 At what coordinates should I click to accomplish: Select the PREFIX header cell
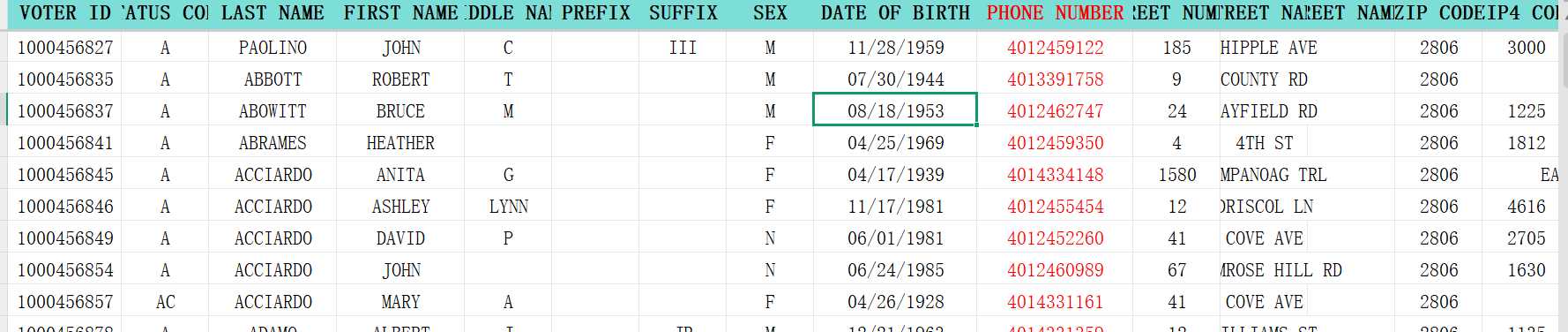click(x=596, y=13)
